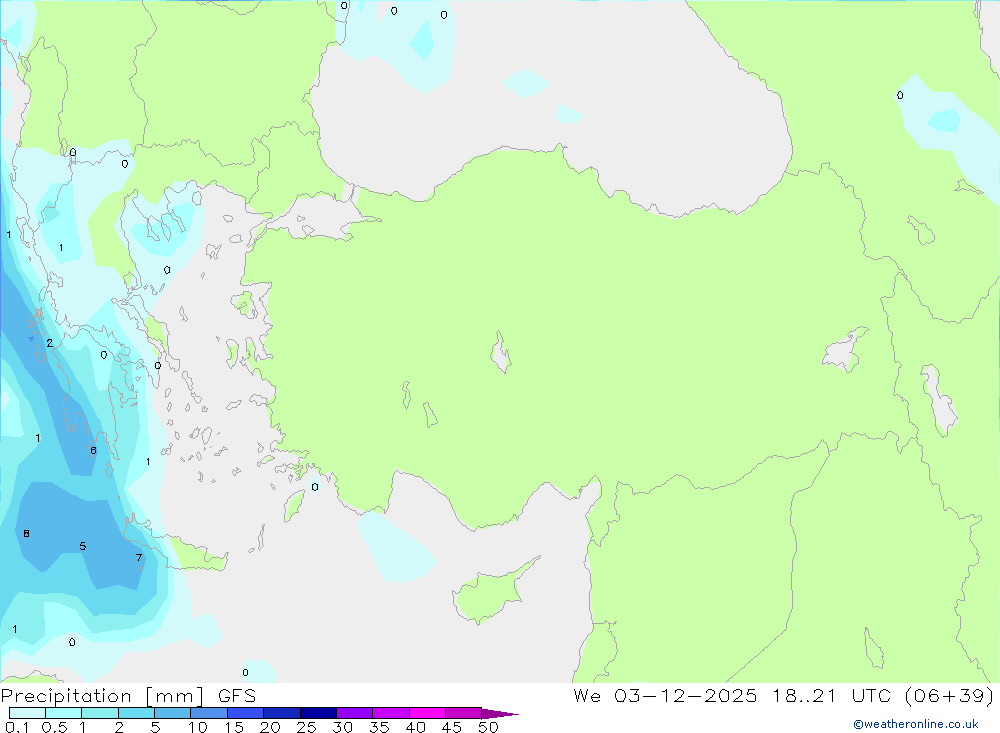The height and width of the screenshot is (733, 1000).
Task: Pick the 0.1–0.5 mm palest cyan legend swatch
Action: click(27, 713)
